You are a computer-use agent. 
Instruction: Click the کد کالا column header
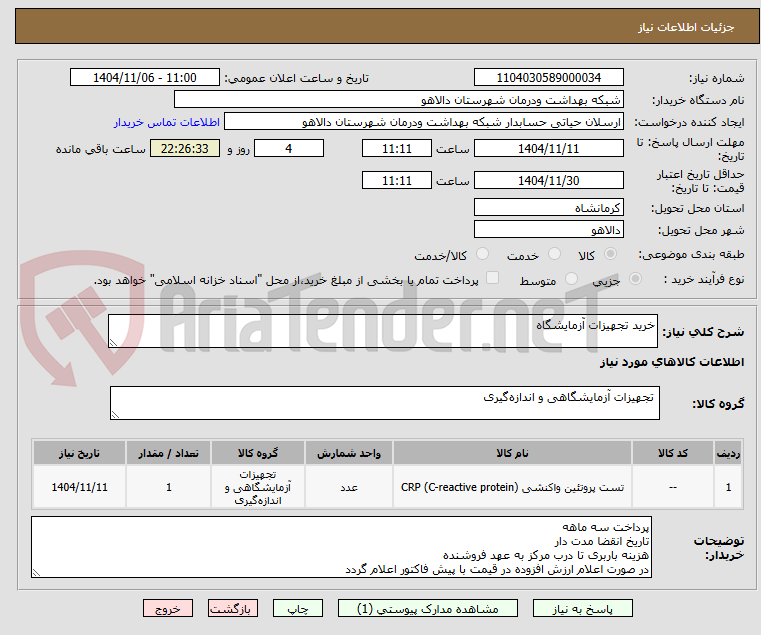pyautogui.click(x=673, y=453)
